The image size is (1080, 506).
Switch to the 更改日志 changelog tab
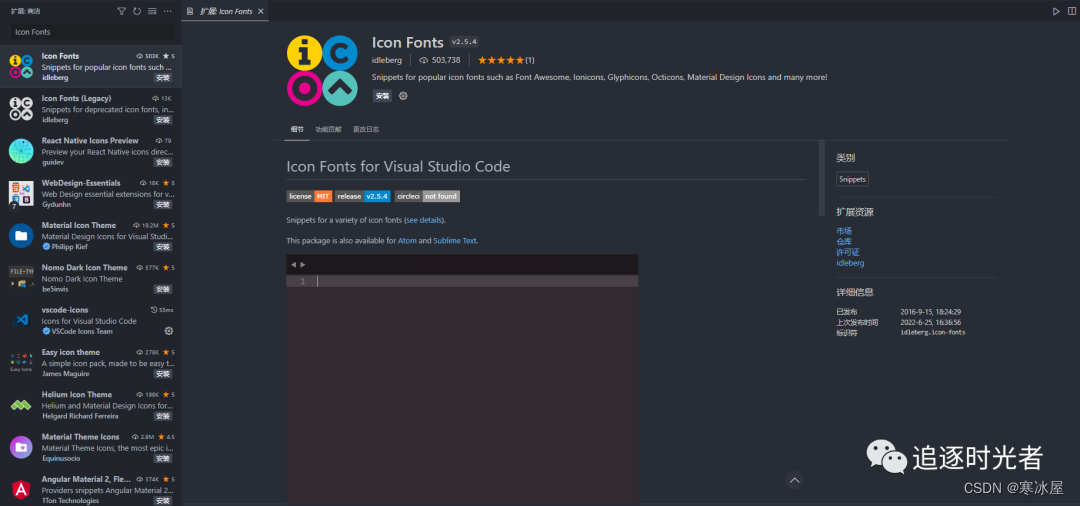pos(366,129)
